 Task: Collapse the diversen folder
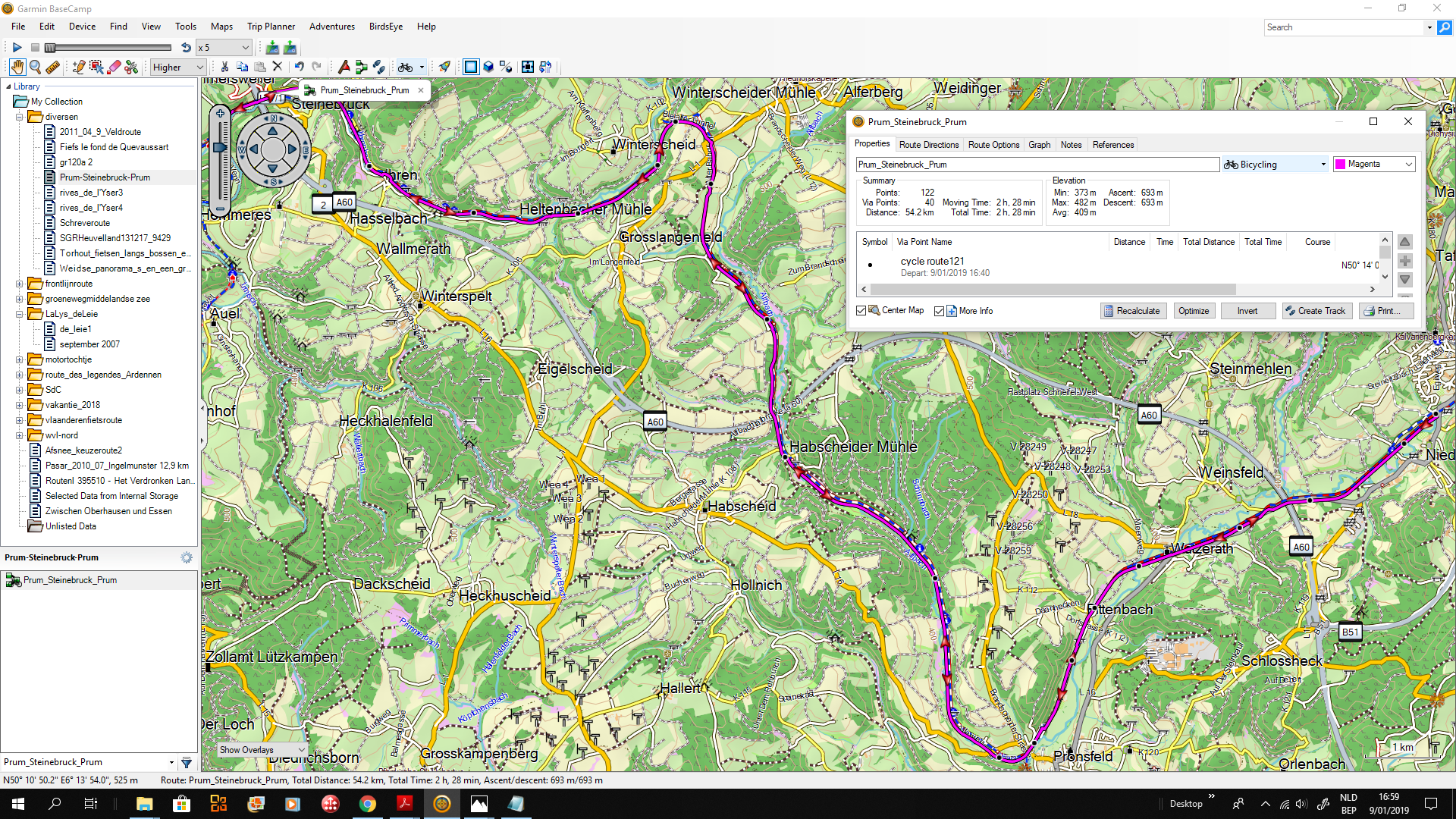(x=20, y=117)
